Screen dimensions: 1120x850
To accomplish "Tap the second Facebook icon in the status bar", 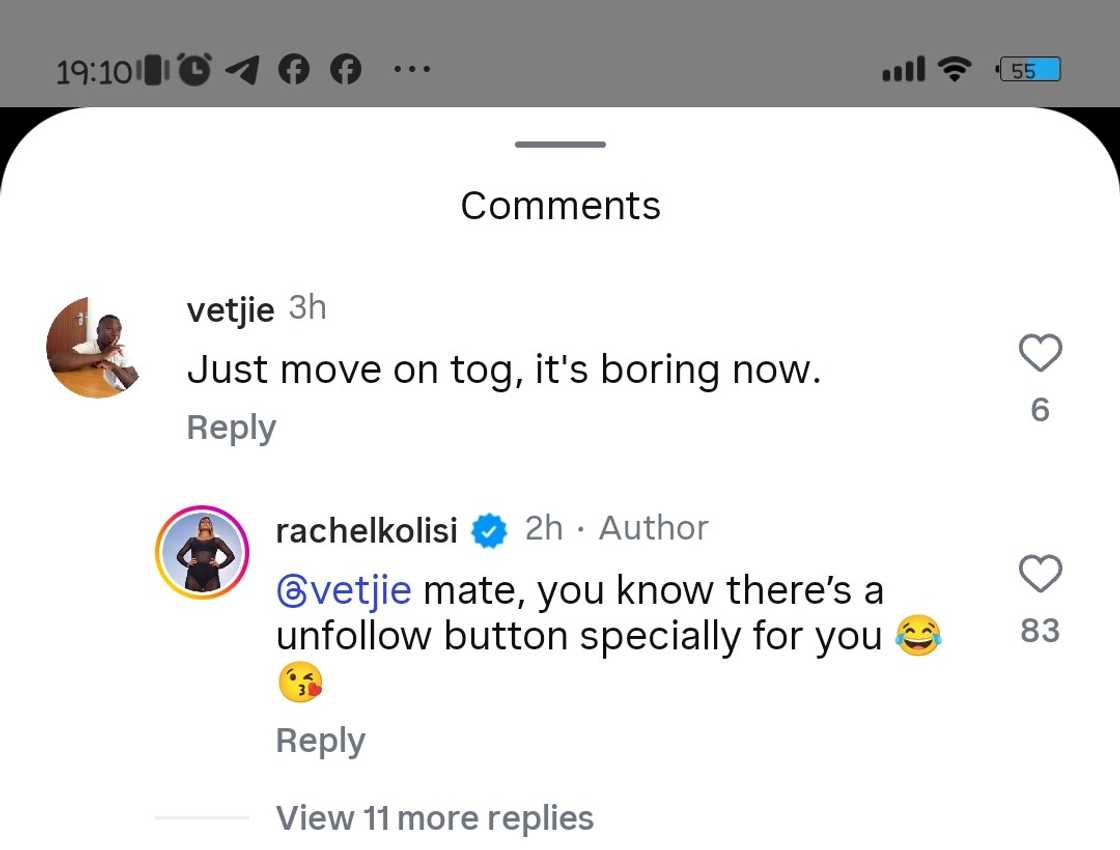I will coord(345,68).
